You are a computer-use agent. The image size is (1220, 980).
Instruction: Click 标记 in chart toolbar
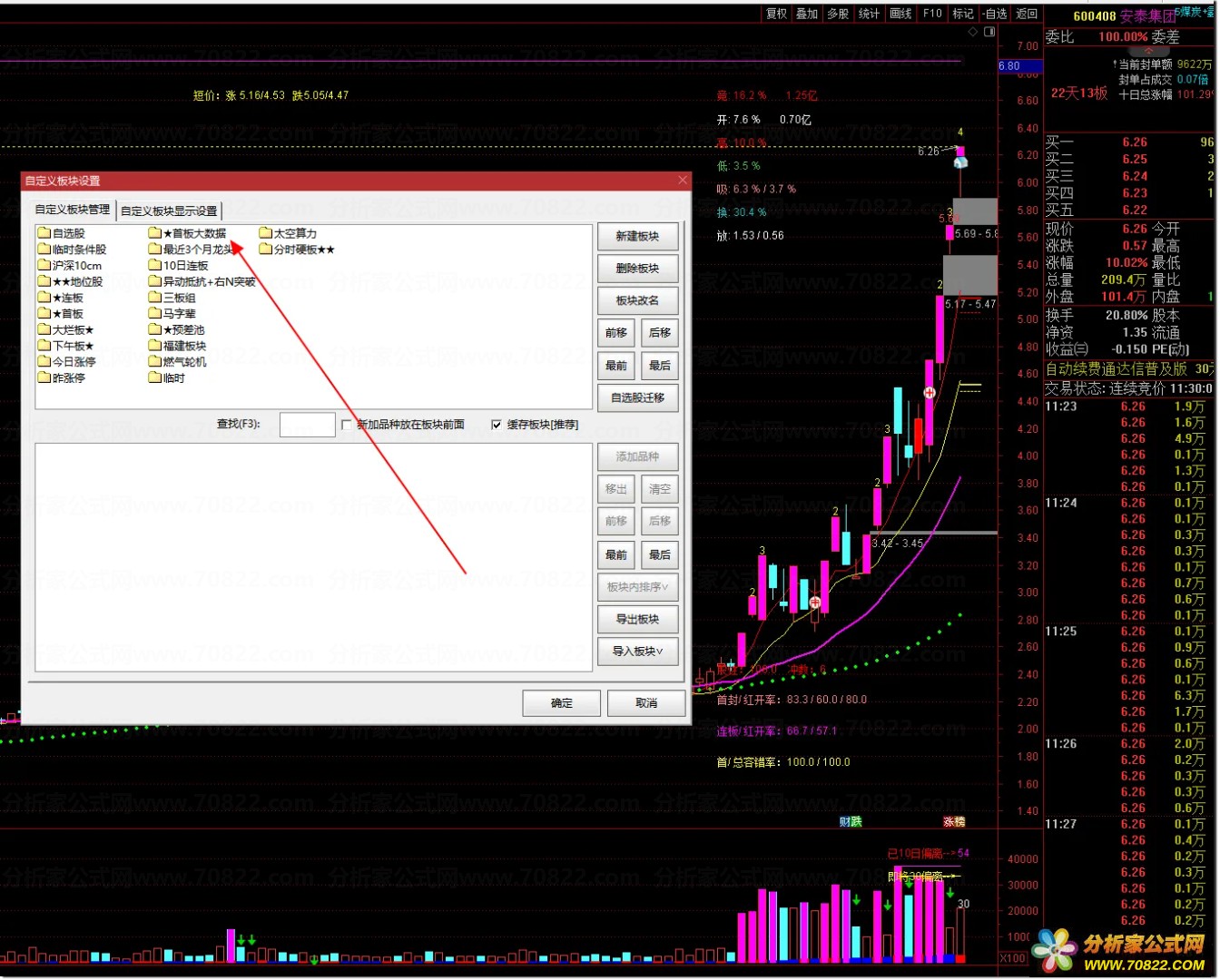pos(962,14)
